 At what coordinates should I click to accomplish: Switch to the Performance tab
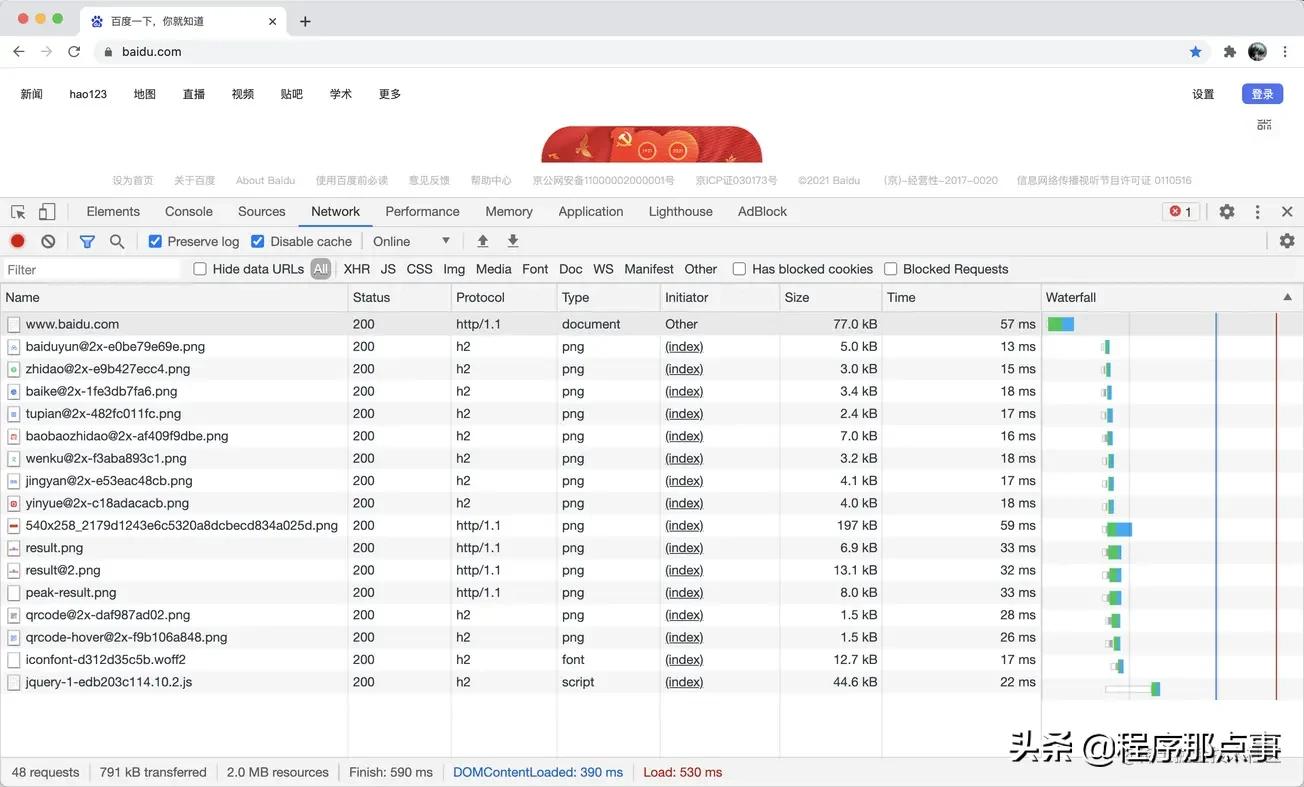point(422,212)
